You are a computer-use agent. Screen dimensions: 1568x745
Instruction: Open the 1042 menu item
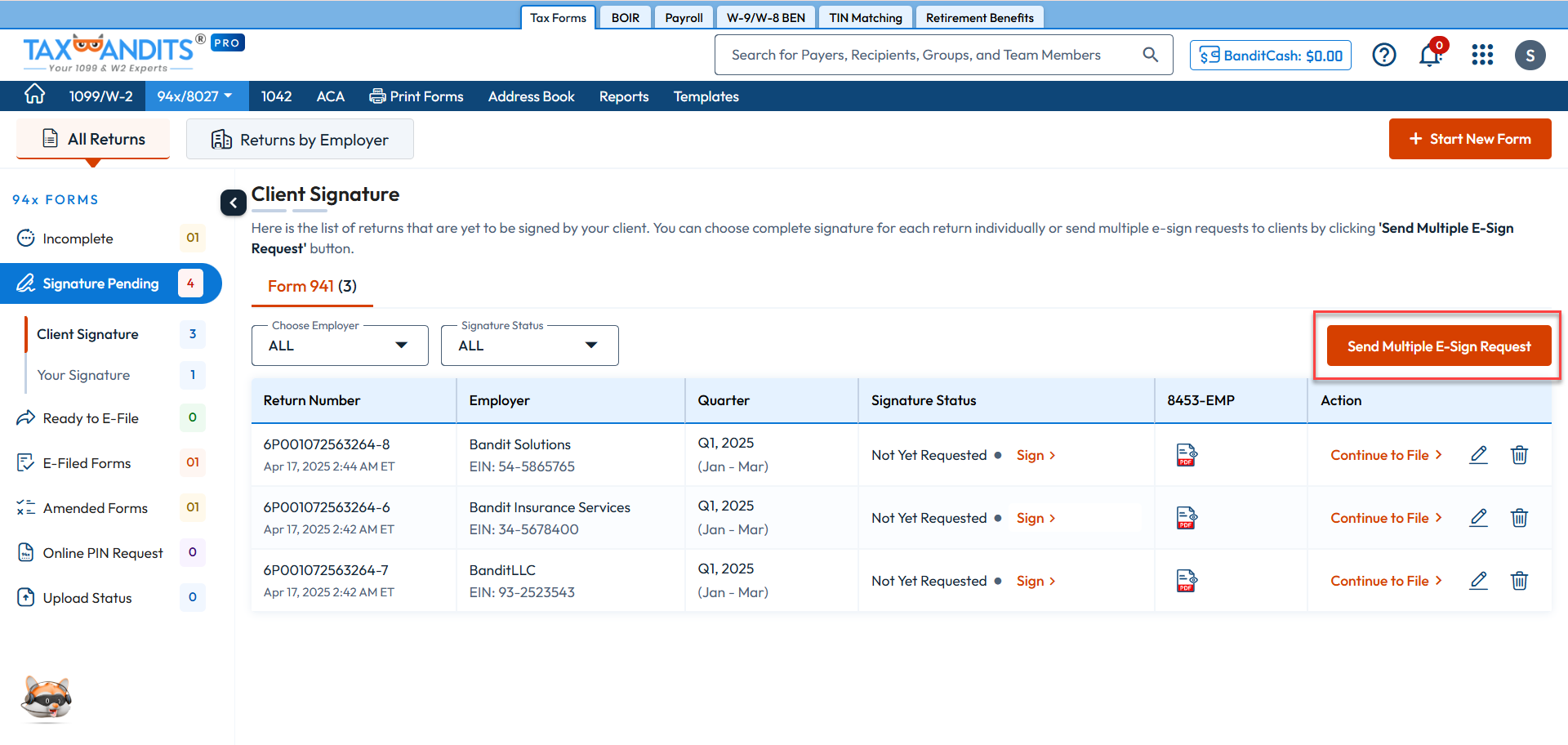[276, 96]
